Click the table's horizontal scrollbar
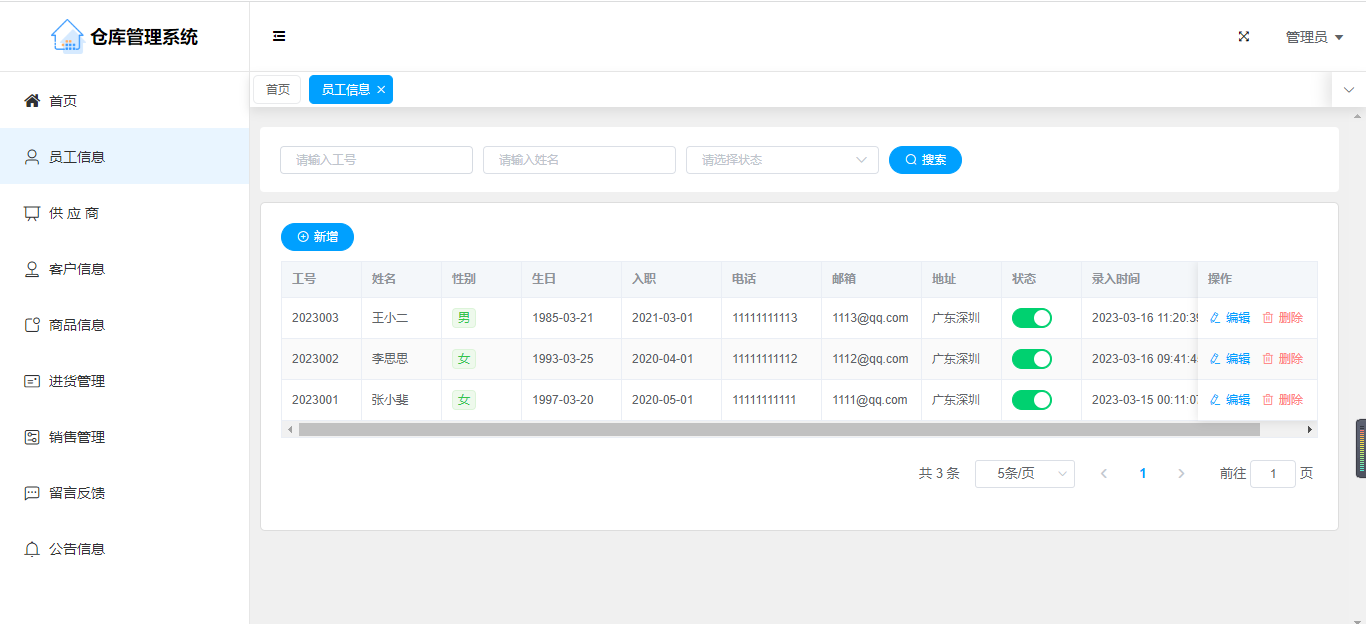 [x=778, y=429]
